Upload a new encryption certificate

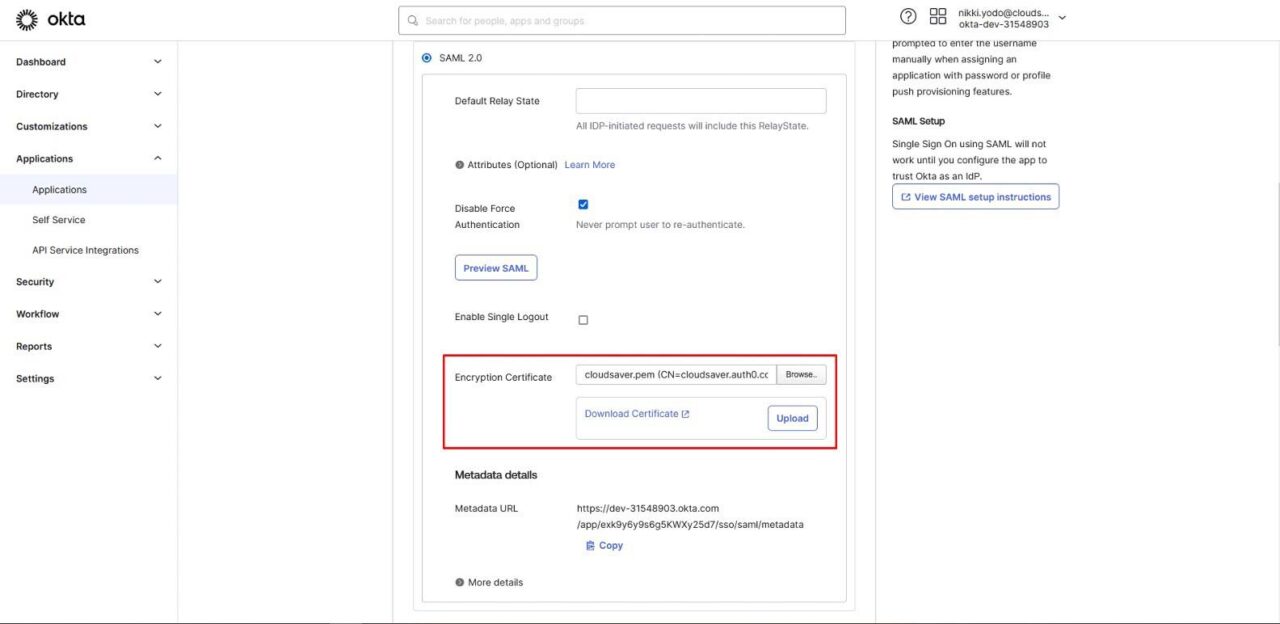pyautogui.click(x=792, y=418)
